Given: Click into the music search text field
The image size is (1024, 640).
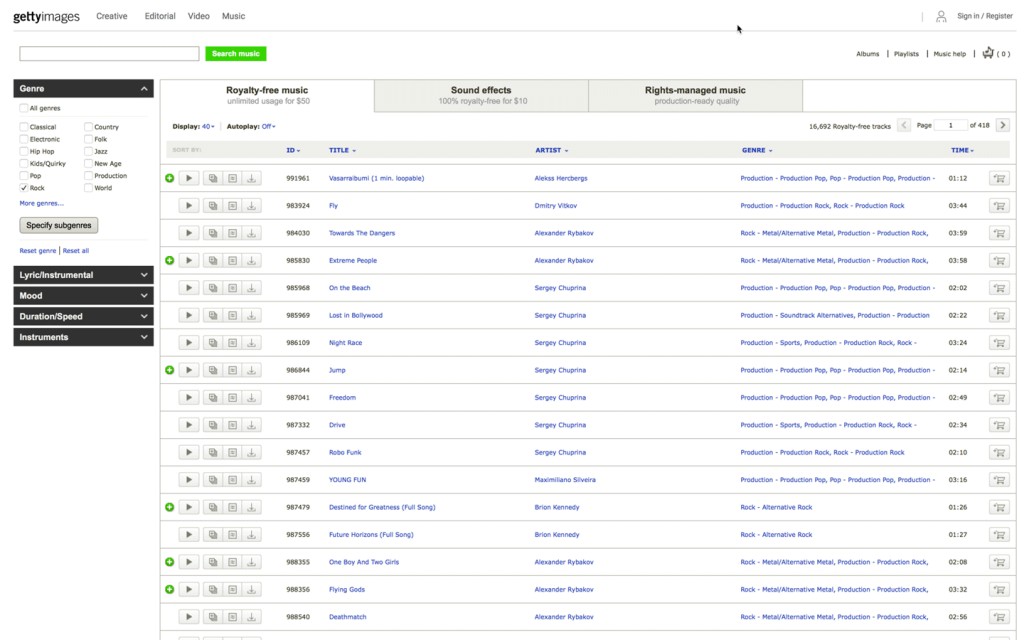Looking at the screenshot, I should [109, 54].
